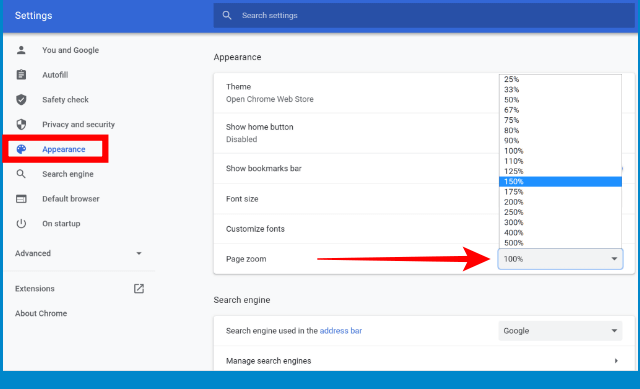Click the On startup power icon

pos(21,224)
